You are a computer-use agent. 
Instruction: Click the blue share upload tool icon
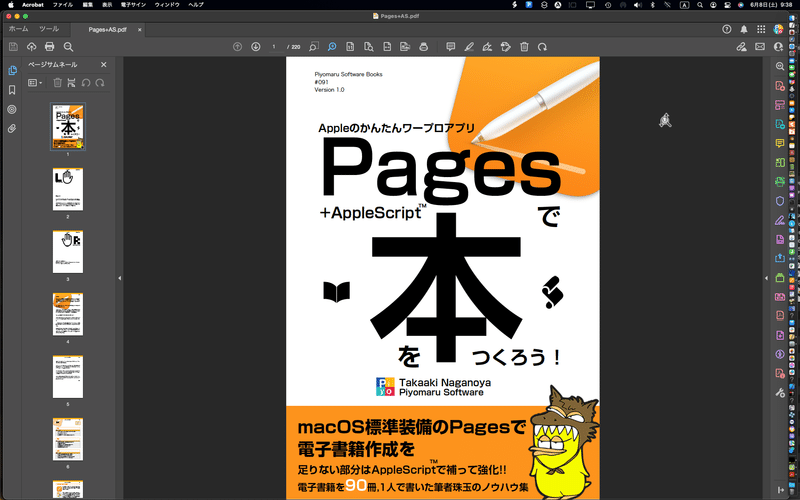click(780, 258)
